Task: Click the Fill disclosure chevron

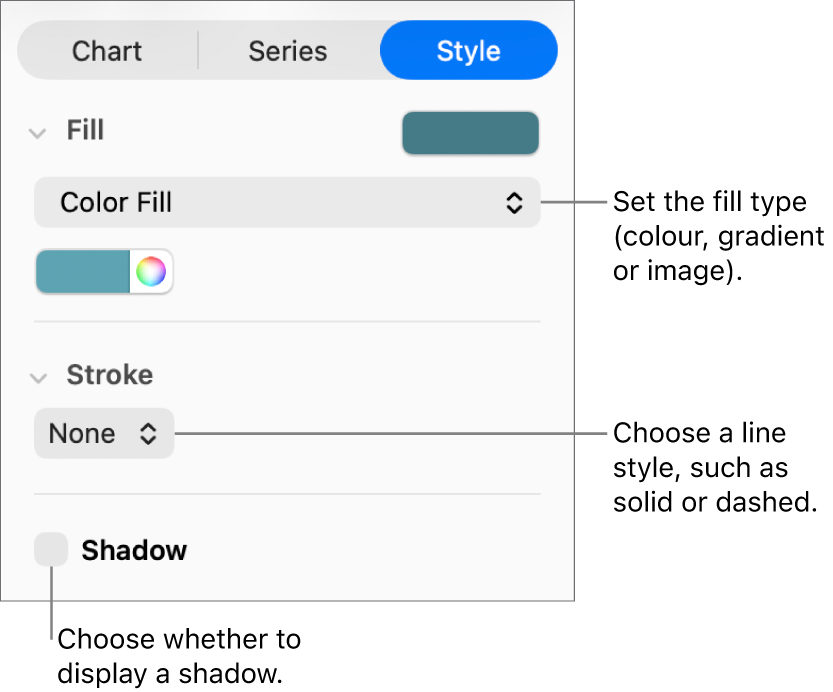Action: pos(38,131)
